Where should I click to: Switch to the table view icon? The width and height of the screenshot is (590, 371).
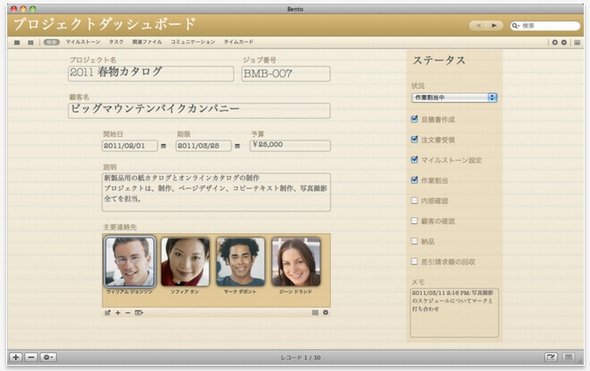coord(30,43)
